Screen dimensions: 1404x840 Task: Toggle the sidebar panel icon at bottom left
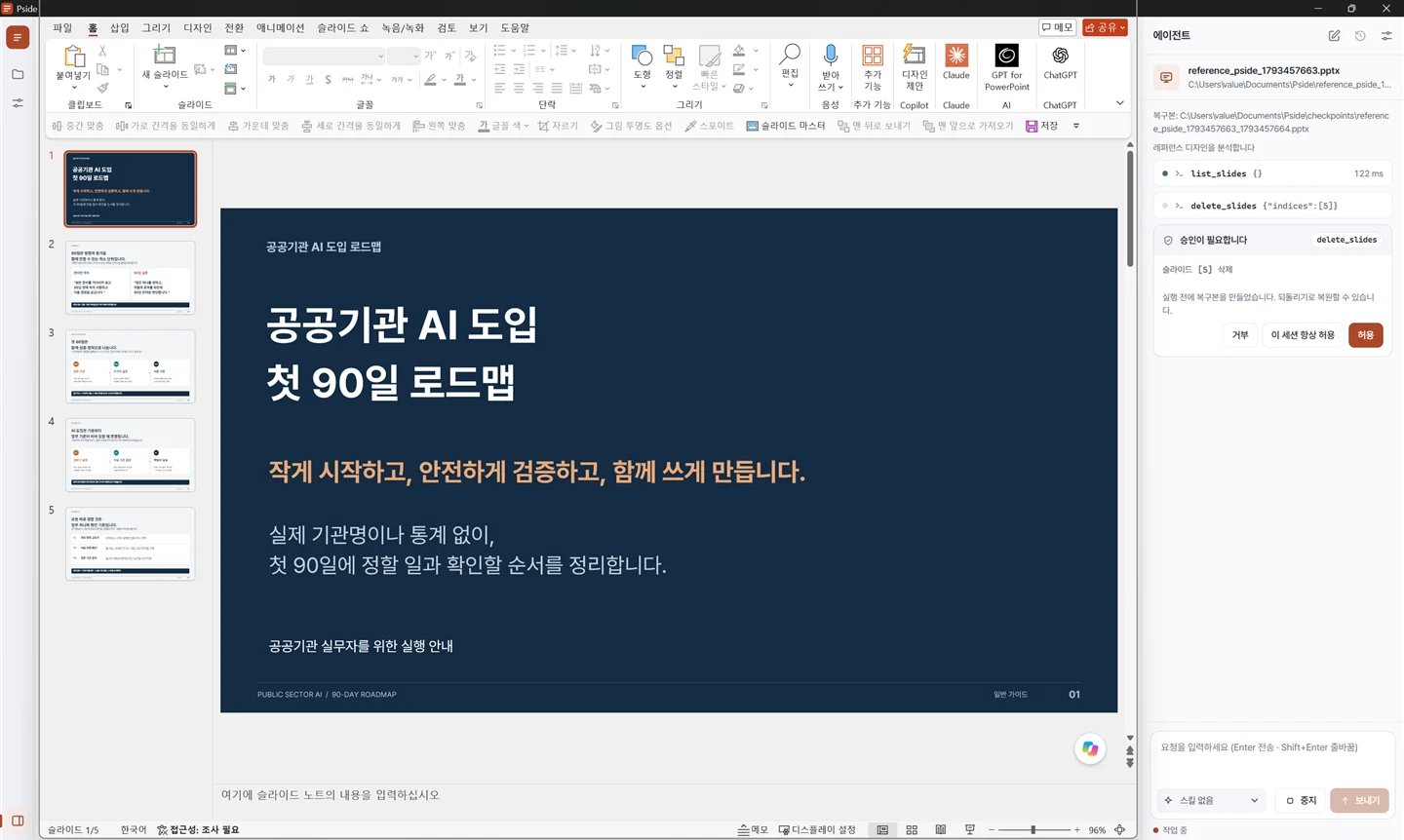click(x=18, y=821)
